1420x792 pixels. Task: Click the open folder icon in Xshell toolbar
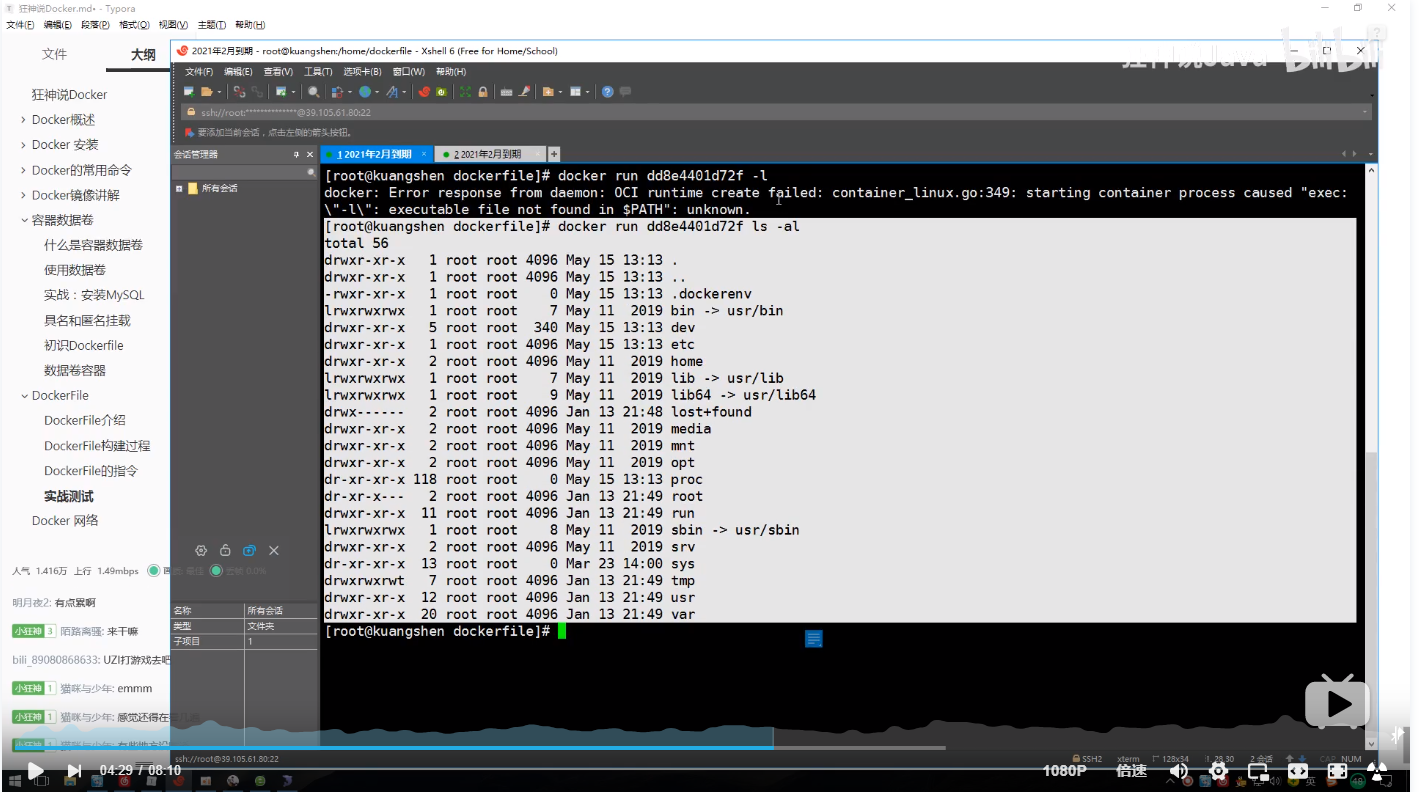click(x=206, y=91)
